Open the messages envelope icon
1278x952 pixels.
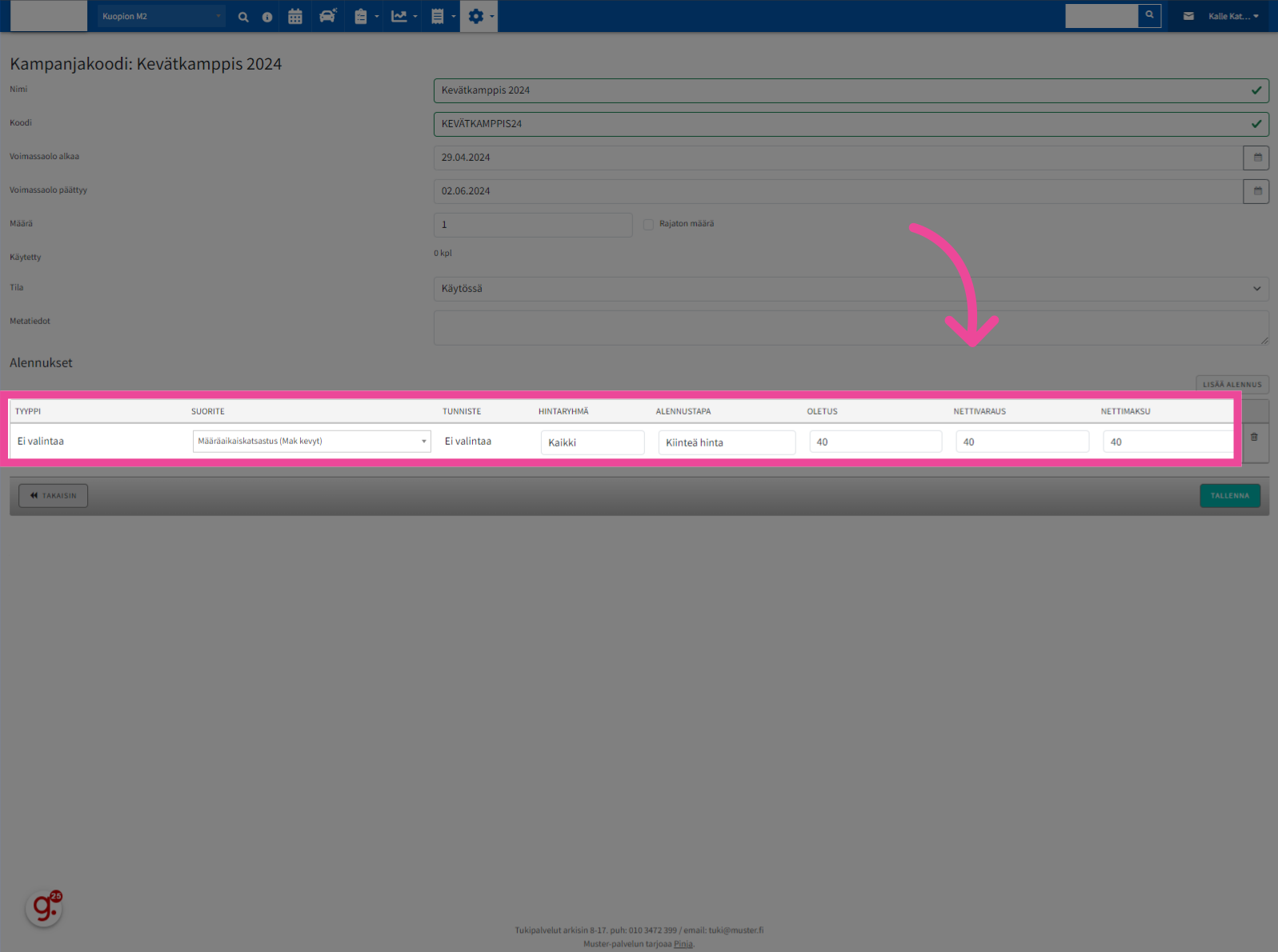1188,16
